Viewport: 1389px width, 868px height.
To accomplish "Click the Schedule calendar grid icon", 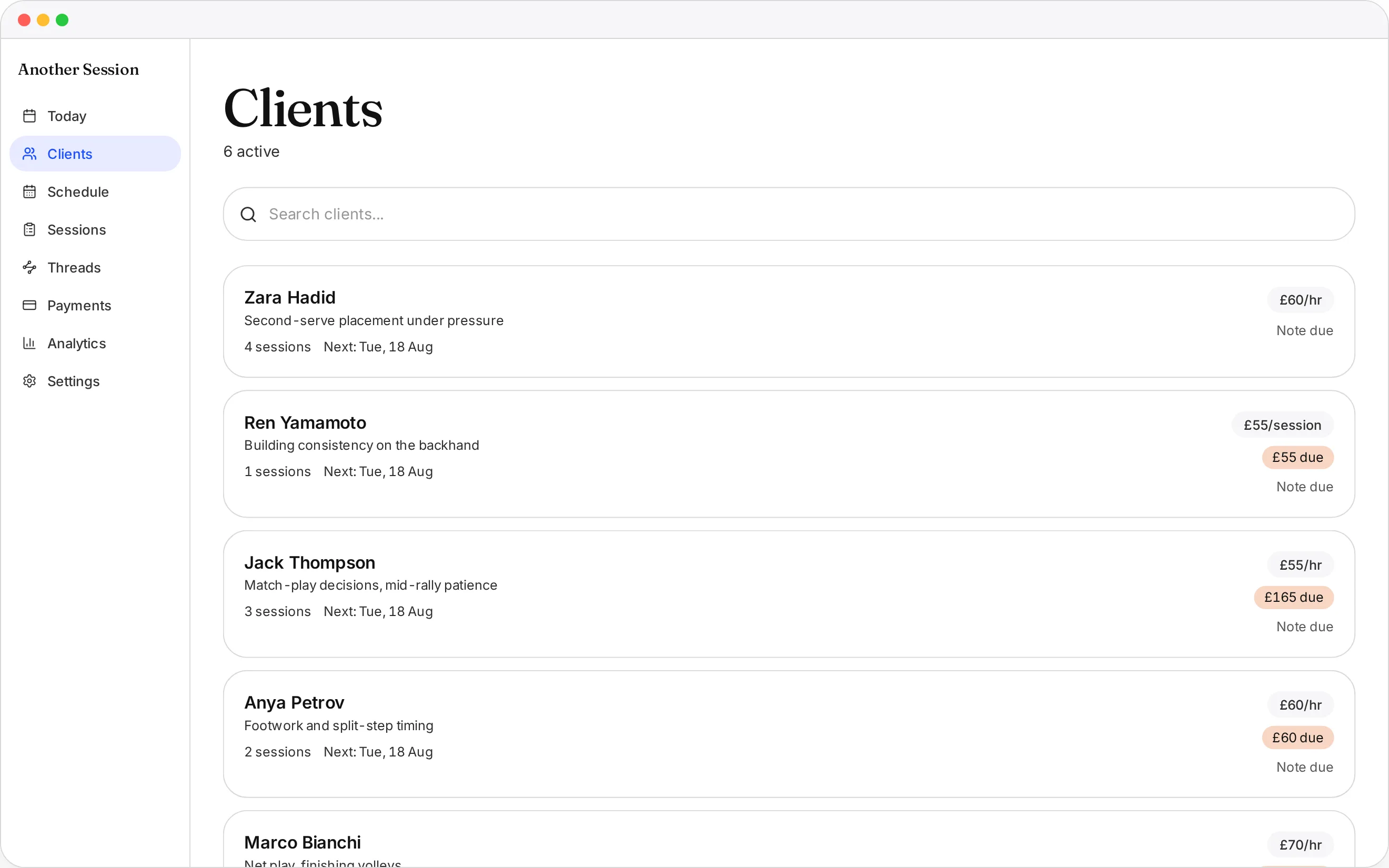I will [x=29, y=191].
